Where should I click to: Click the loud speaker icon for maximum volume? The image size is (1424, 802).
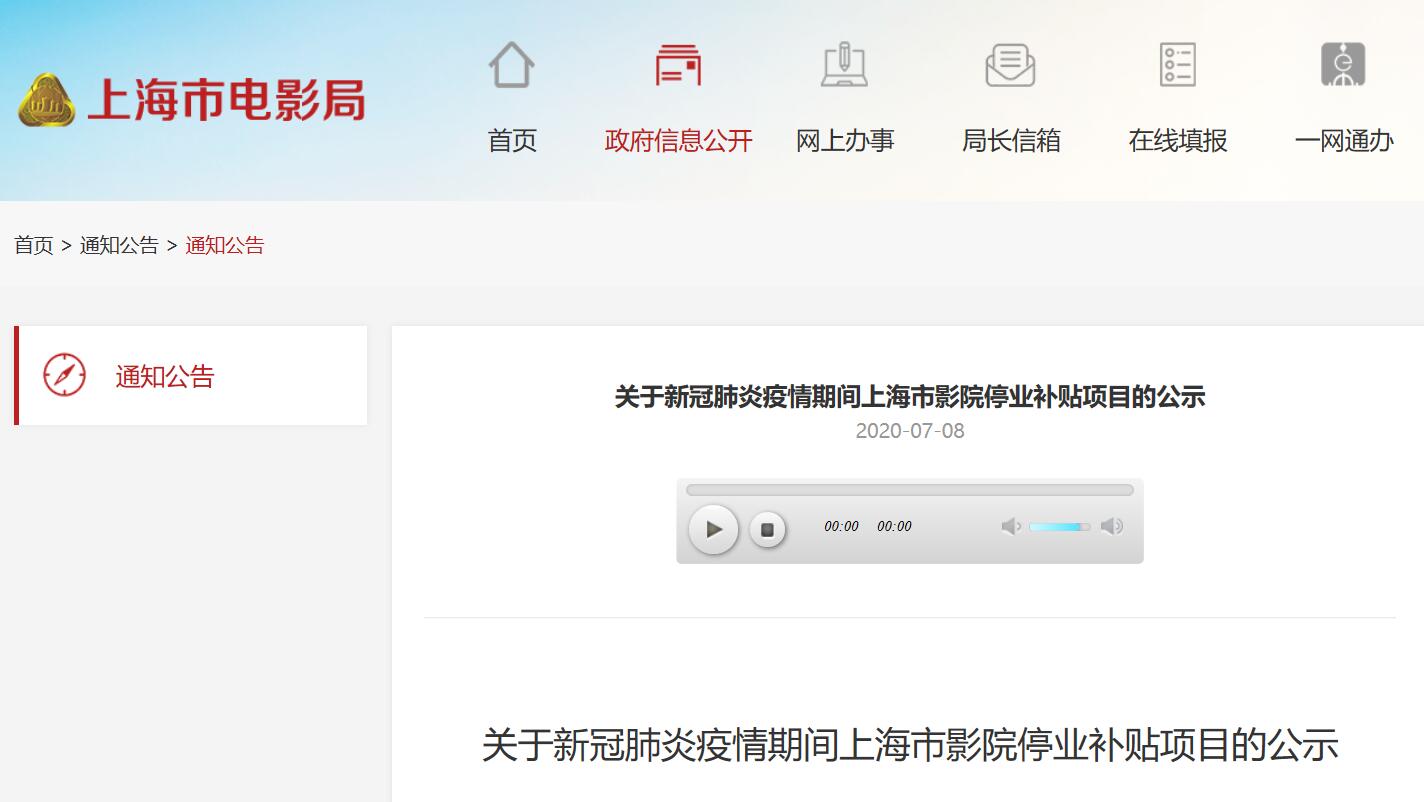[x=1112, y=526]
